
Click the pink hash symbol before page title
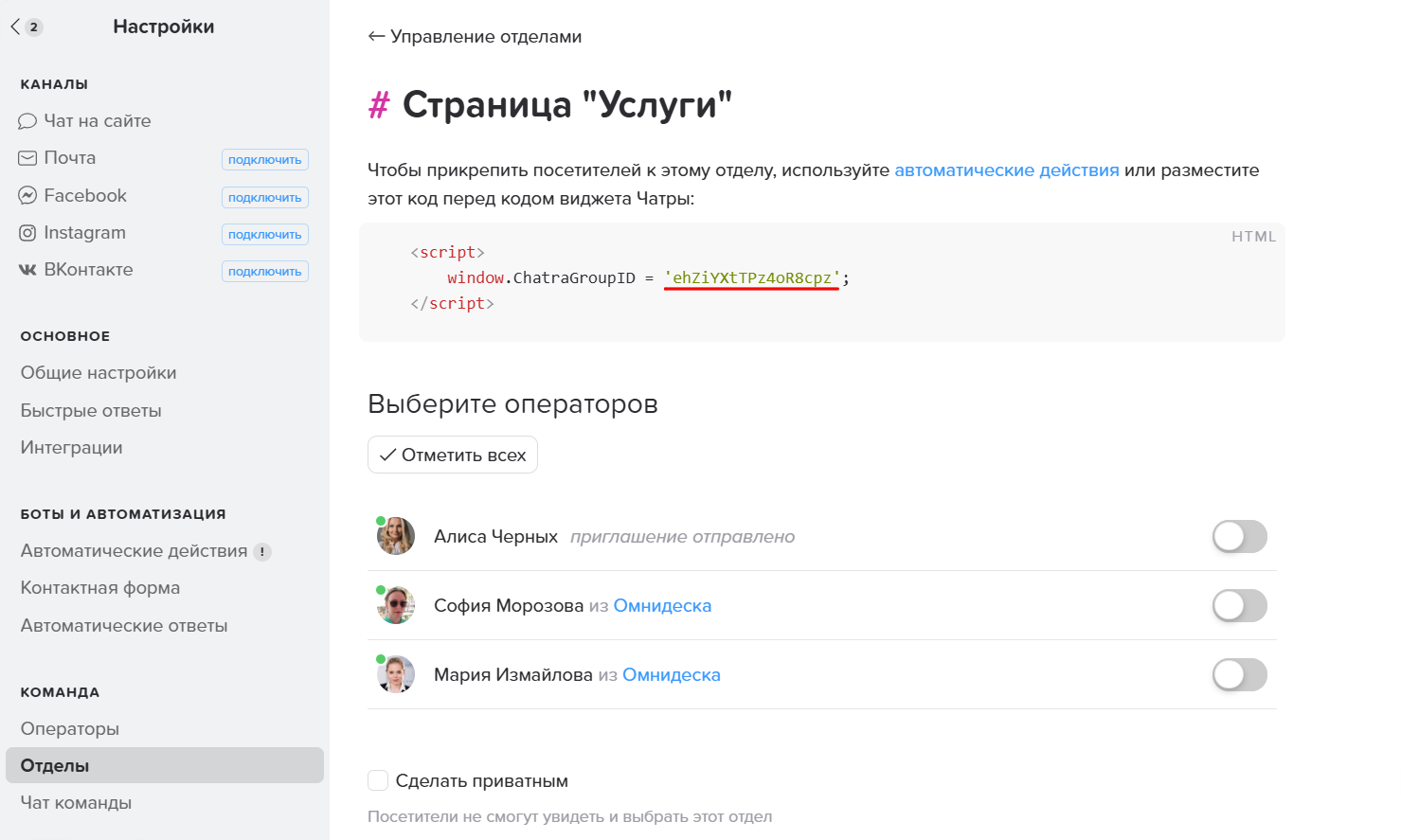tap(379, 105)
